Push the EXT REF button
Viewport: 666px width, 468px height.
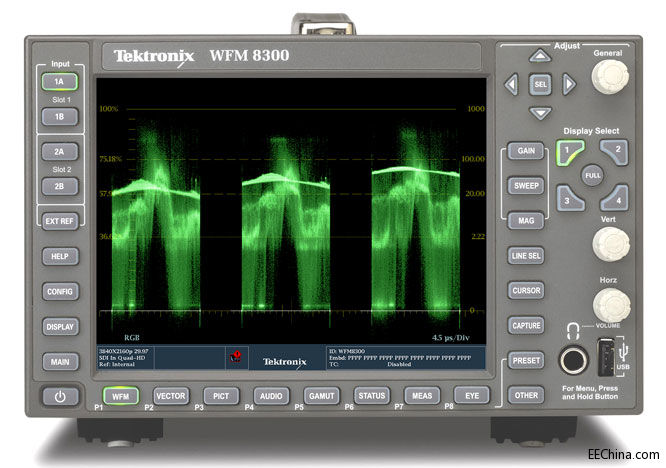click(60, 221)
